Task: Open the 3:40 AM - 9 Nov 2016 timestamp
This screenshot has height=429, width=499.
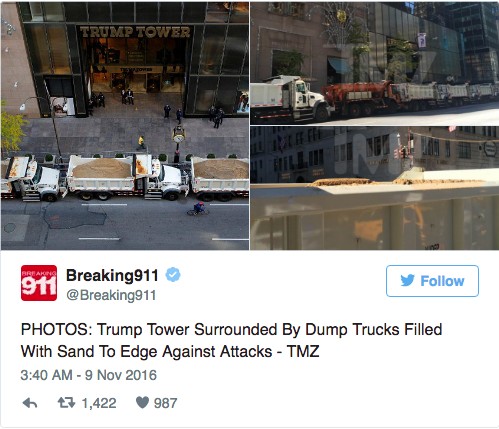Action: pyautogui.click(x=88, y=375)
